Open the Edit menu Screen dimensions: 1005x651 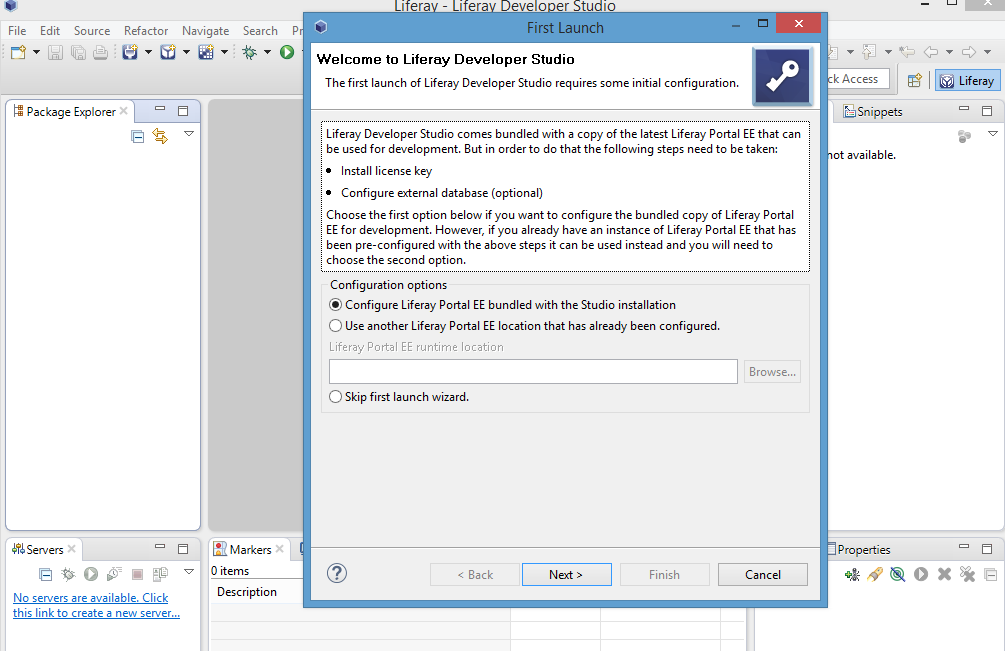50,31
